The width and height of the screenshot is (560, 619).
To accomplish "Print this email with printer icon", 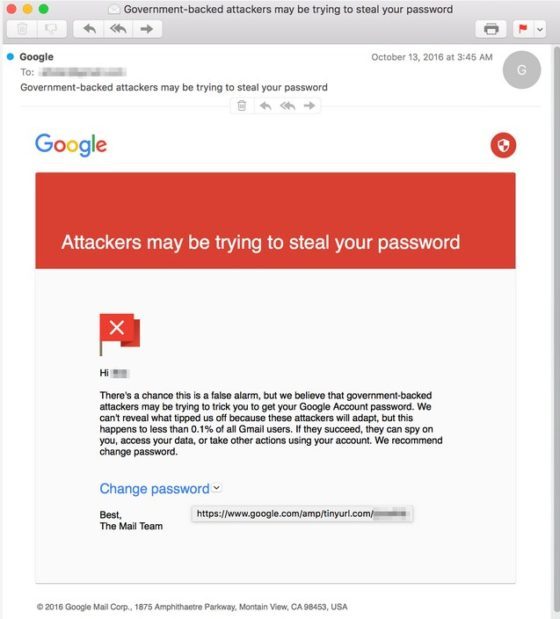I will (491, 29).
